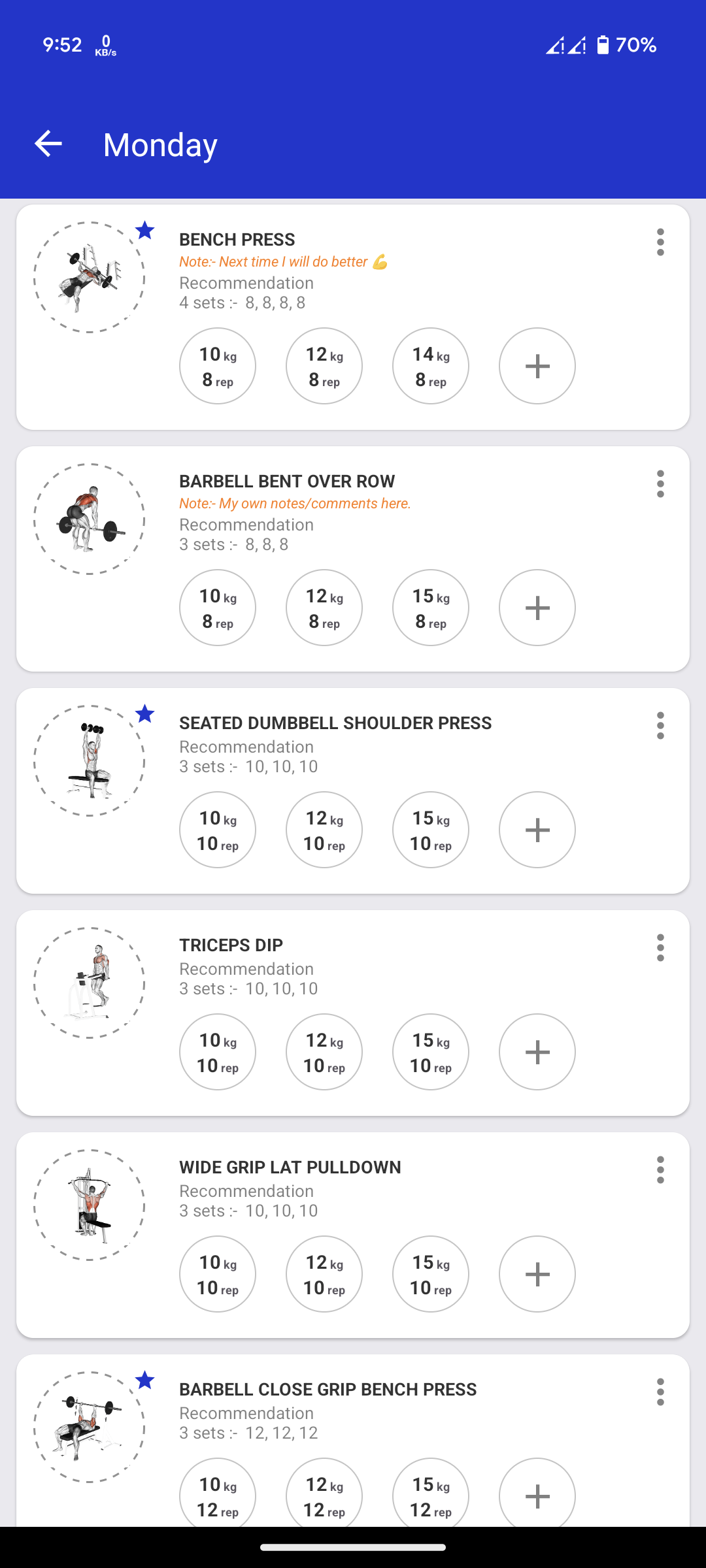Add a set to Seated Dumbbell Shoulder Press
Screen dimensions: 706x1568
point(537,830)
